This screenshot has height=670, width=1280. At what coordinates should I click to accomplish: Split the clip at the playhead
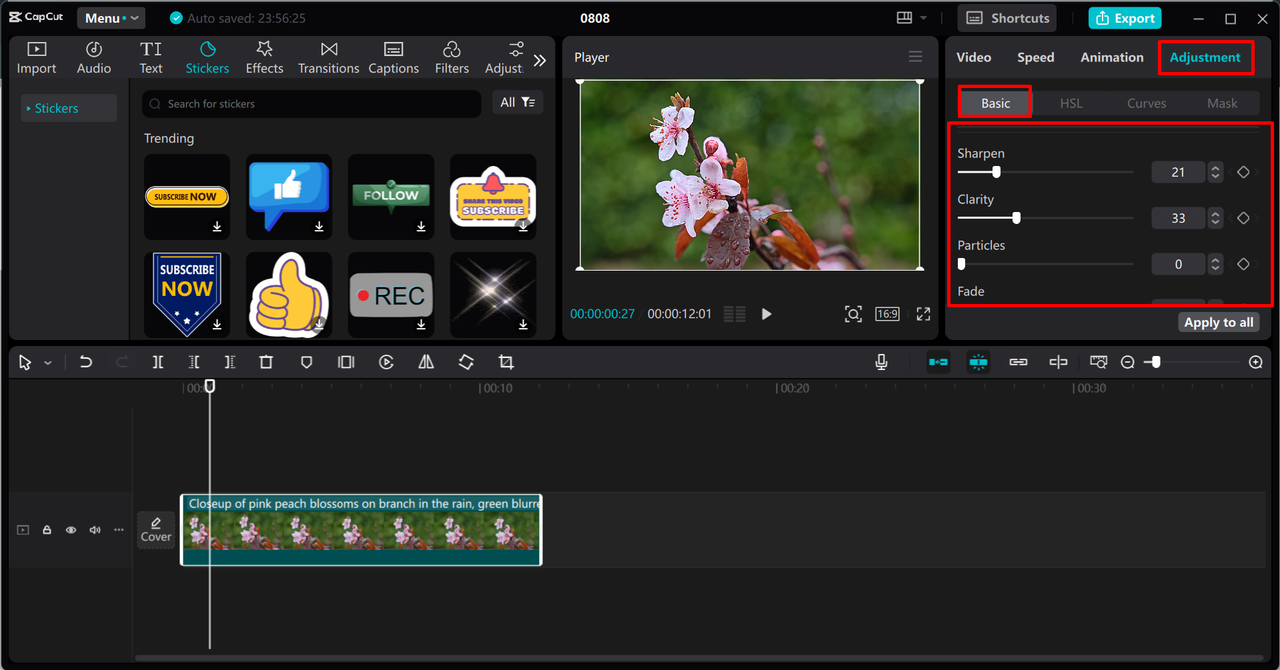coord(158,362)
